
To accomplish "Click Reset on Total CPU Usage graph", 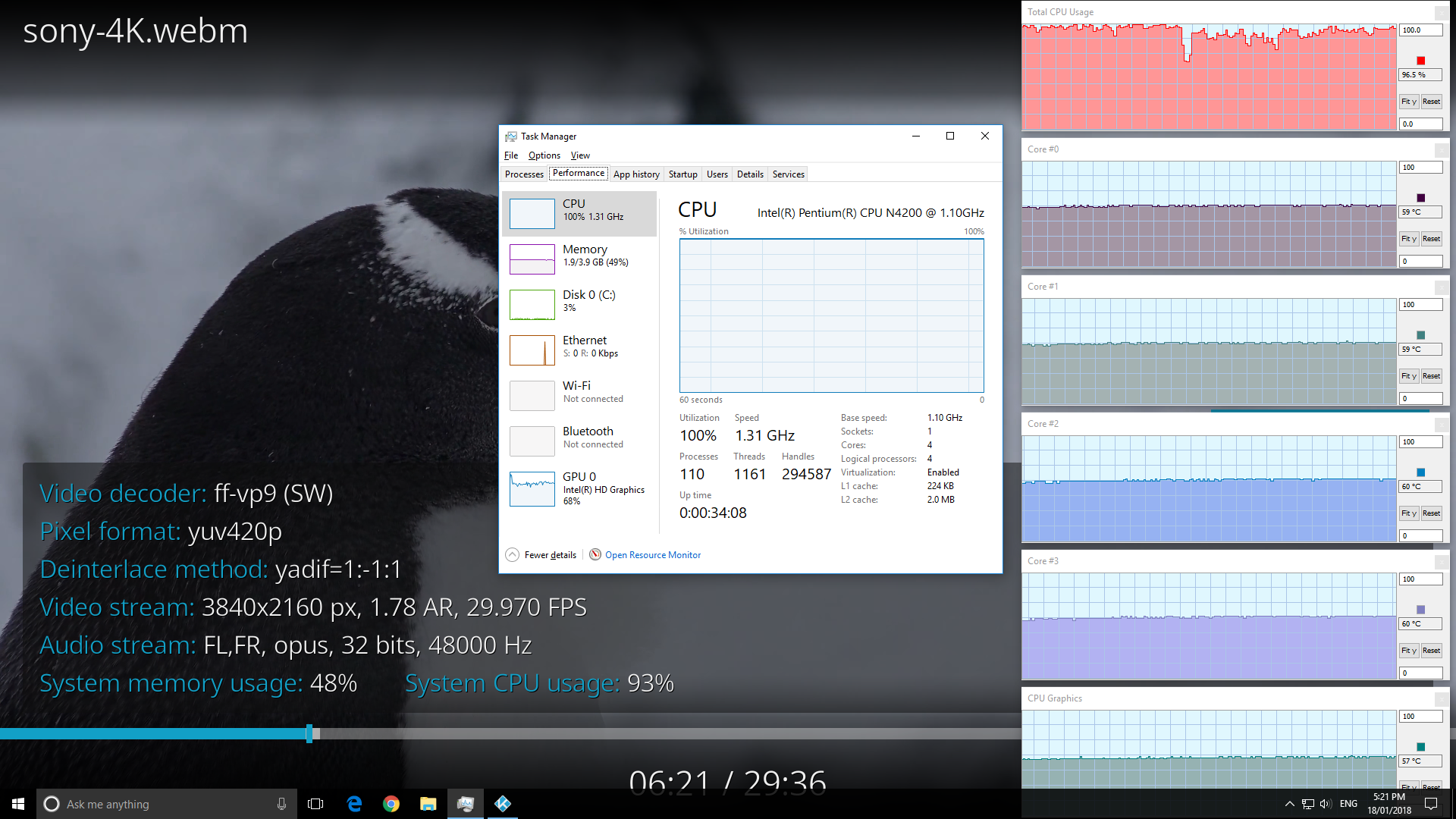I will click(x=1431, y=102).
